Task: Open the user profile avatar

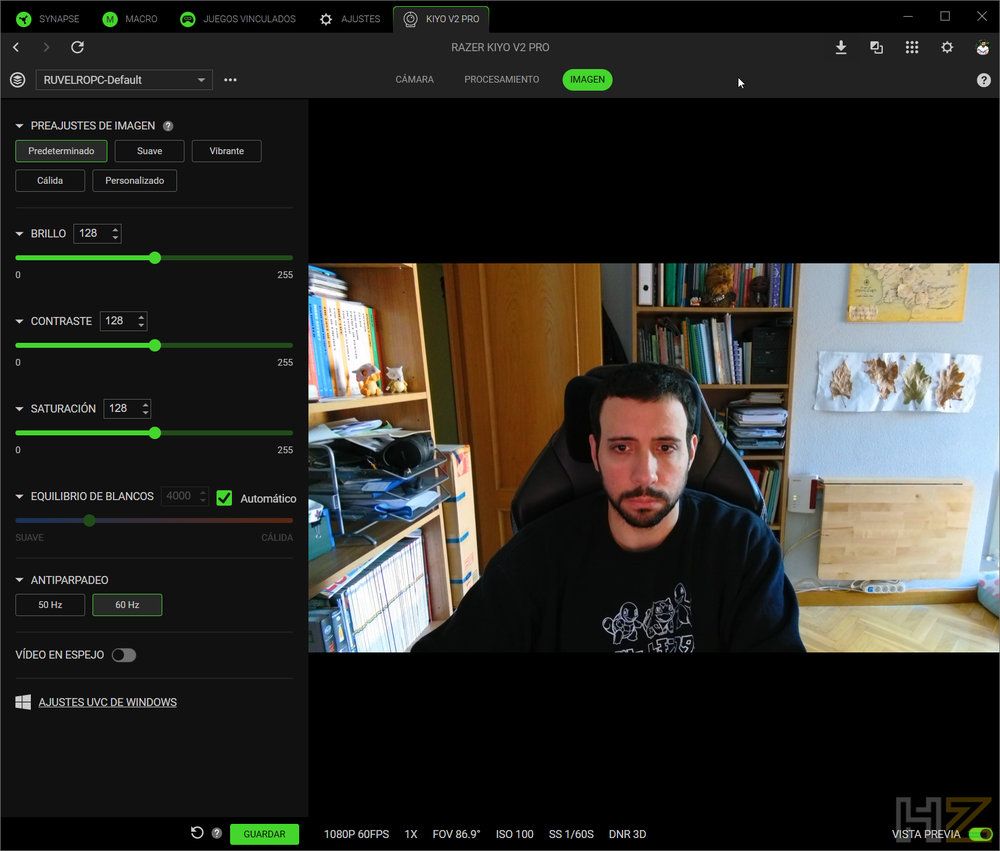Action: tap(983, 47)
